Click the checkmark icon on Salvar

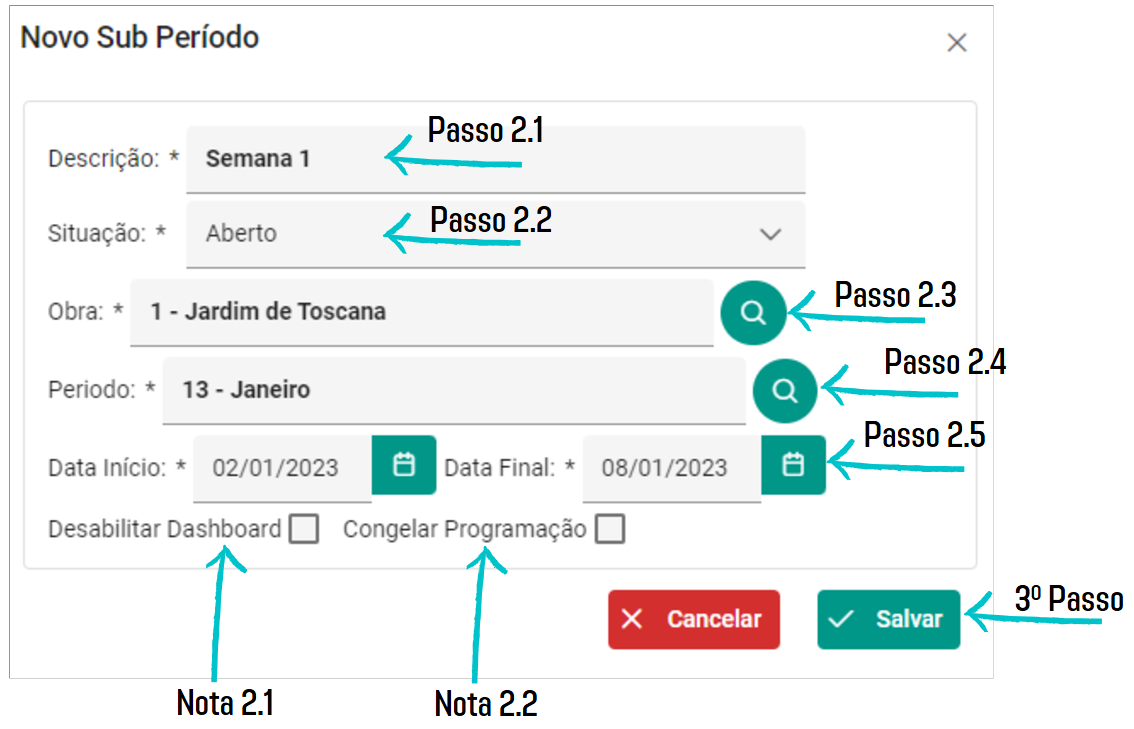(841, 619)
